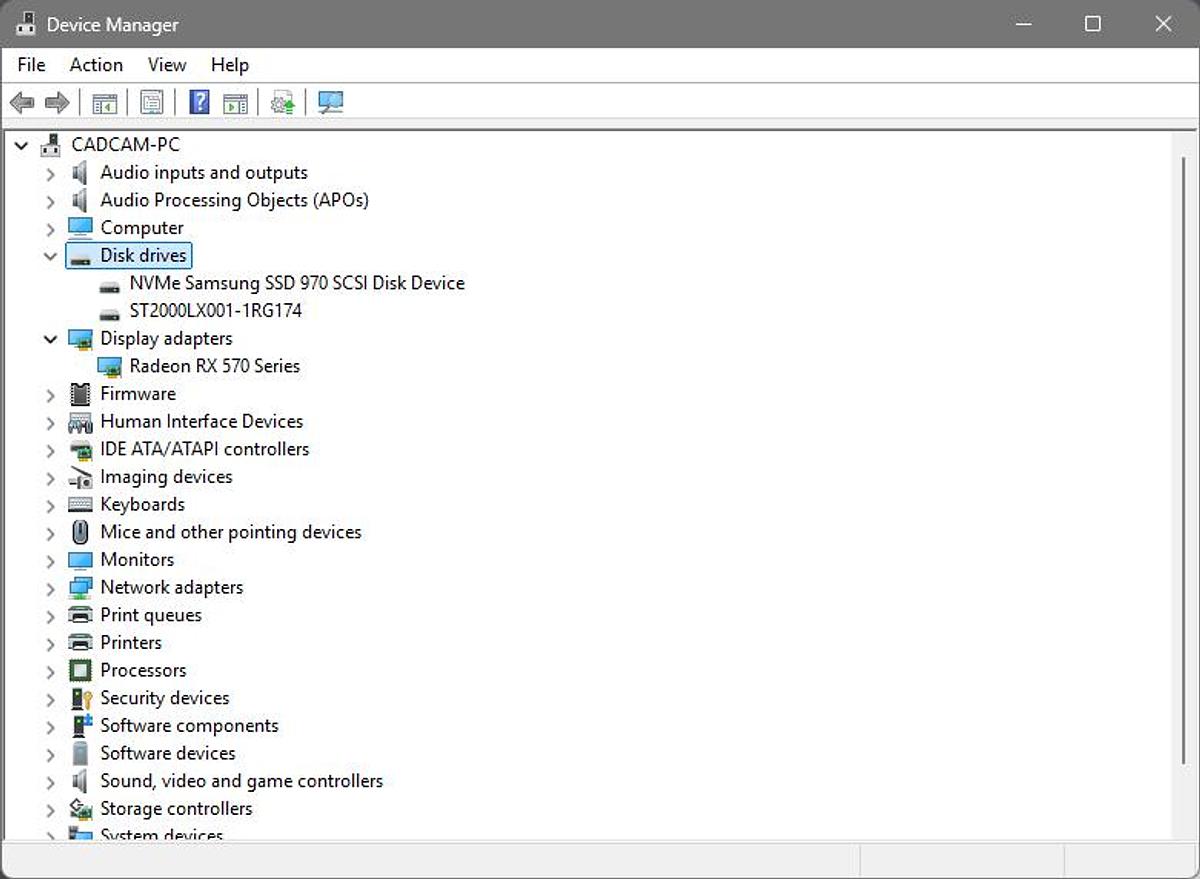Click the blue Help question mark icon

click(x=199, y=102)
